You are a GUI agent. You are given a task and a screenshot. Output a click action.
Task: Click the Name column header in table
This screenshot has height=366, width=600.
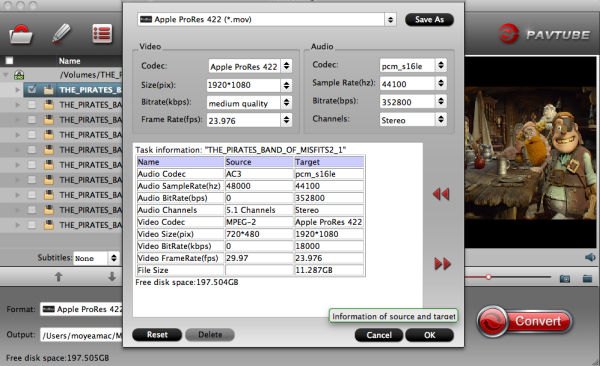pos(180,162)
